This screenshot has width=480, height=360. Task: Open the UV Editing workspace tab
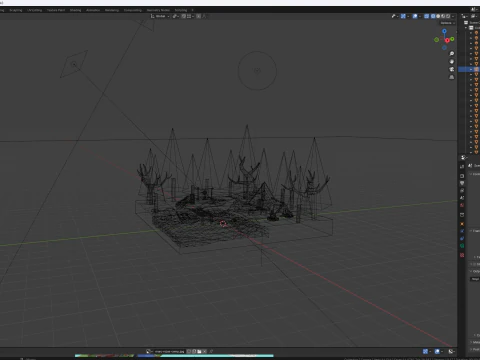tap(35, 10)
